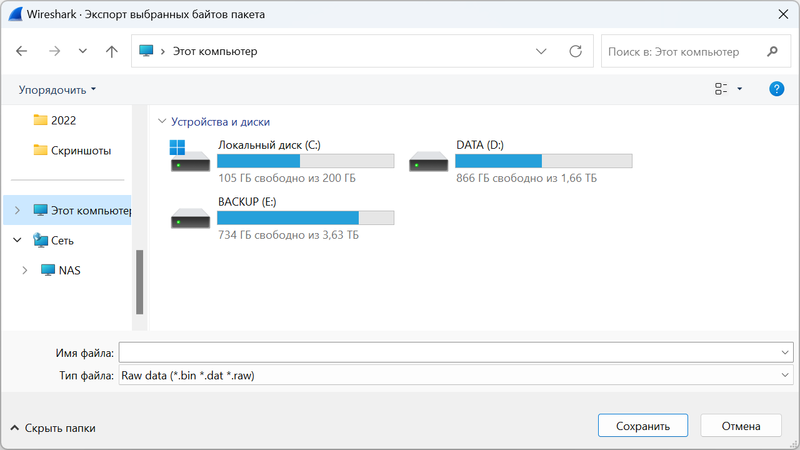Collapse the Сеть tree node
Viewport: 800px width, 450px height.
(x=17, y=240)
